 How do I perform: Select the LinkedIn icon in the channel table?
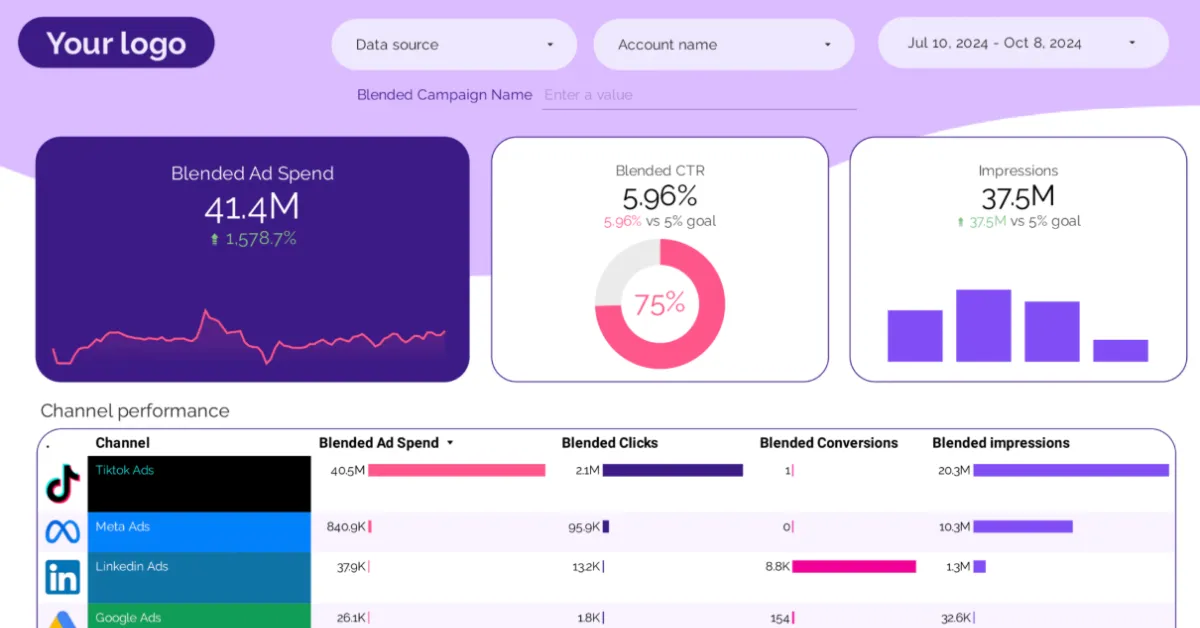(x=62, y=577)
